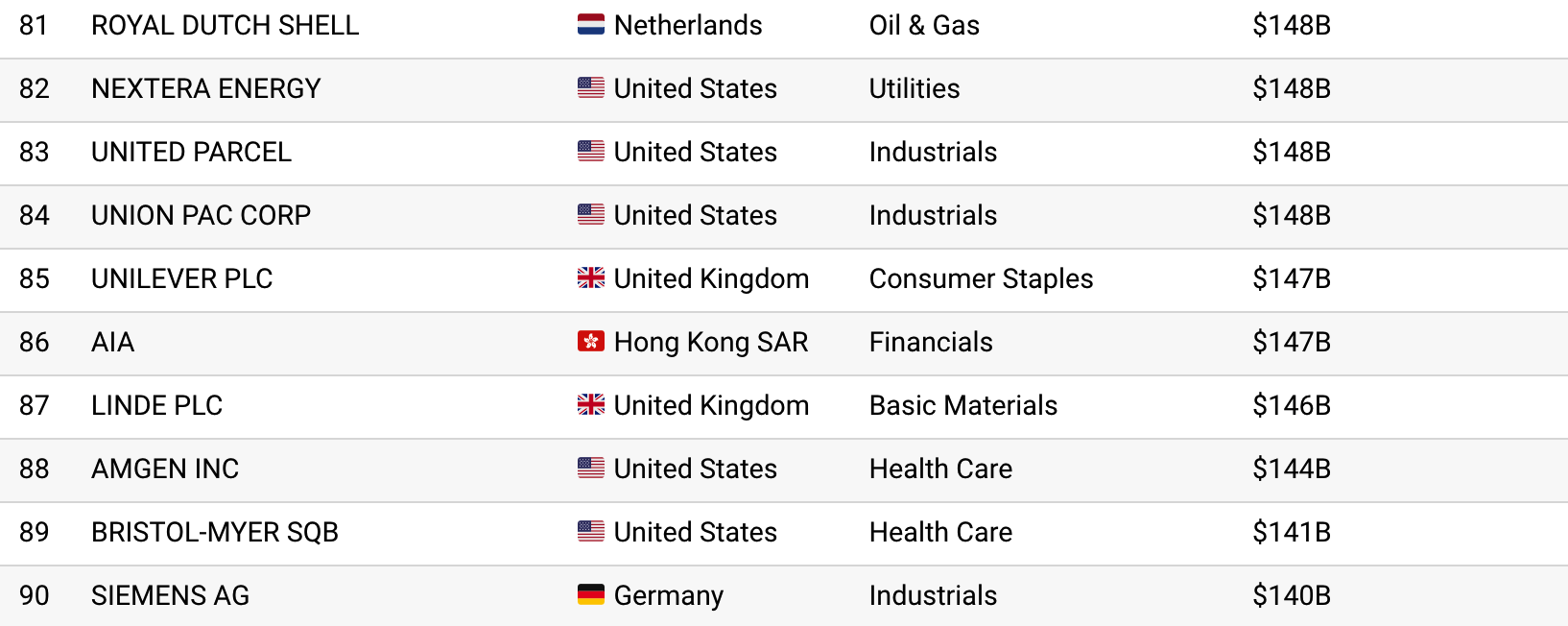This screenshot has height=626, width=1568.
Task: Click the US flag in the Union Pac row
Action: (590, 215)
